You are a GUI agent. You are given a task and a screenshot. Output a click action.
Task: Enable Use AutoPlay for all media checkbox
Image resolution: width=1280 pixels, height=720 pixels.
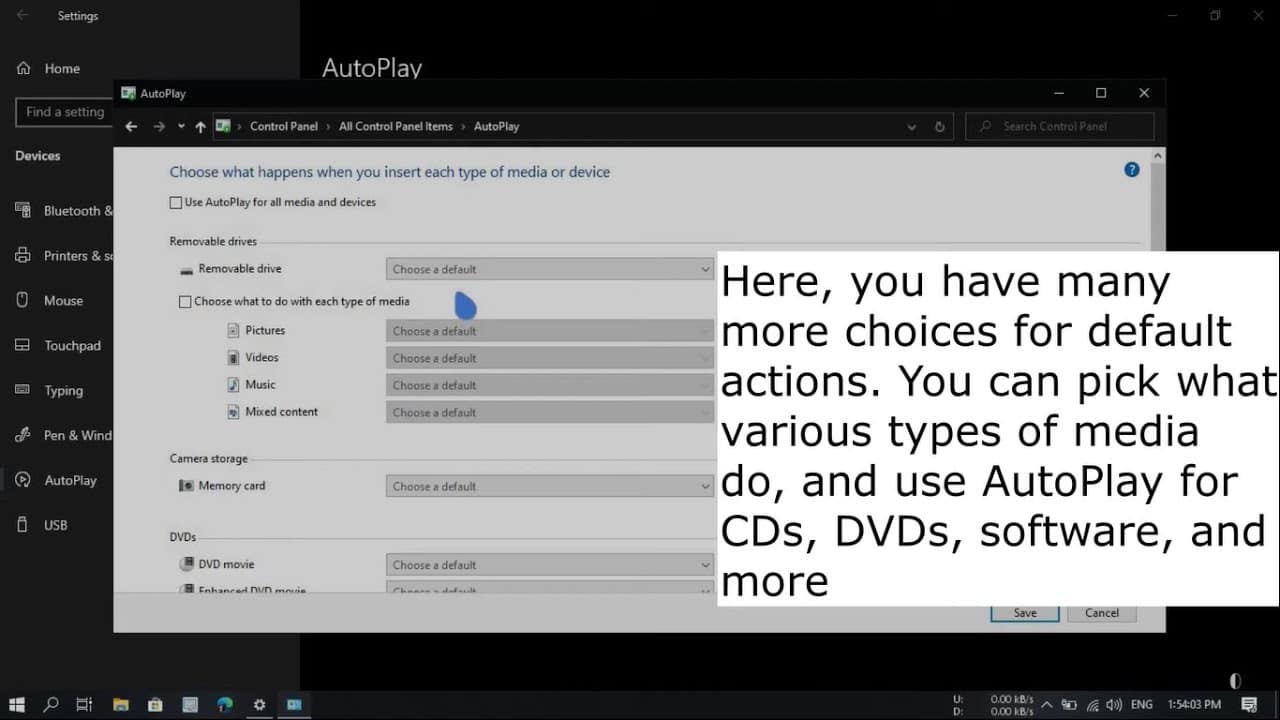176,202
